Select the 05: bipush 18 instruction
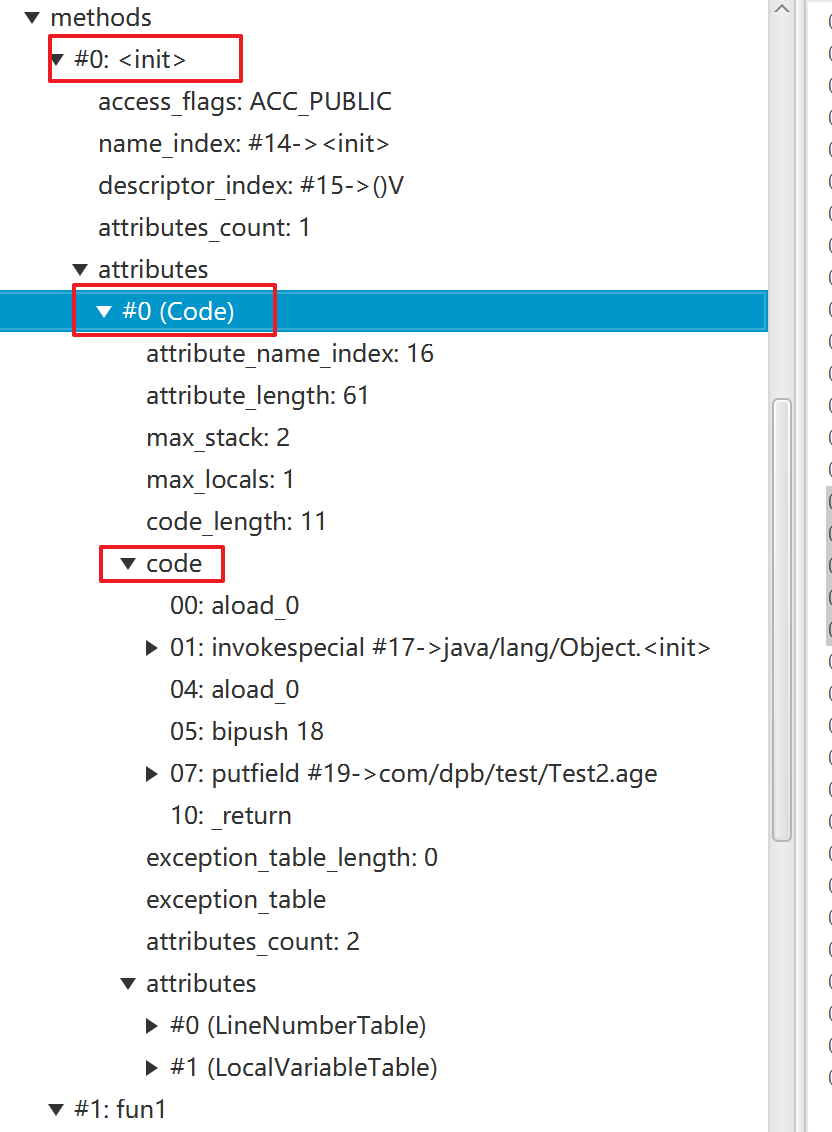 click(247, 731)
